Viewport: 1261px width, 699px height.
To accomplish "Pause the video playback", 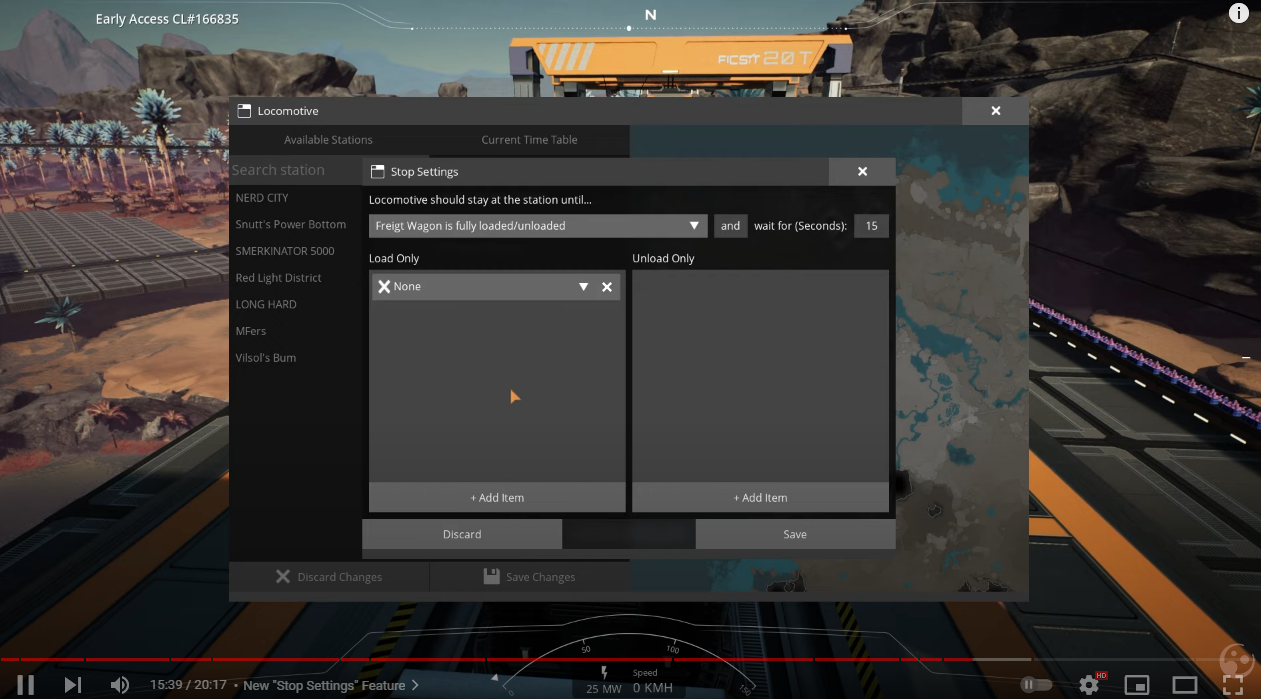I will (26, 685).
